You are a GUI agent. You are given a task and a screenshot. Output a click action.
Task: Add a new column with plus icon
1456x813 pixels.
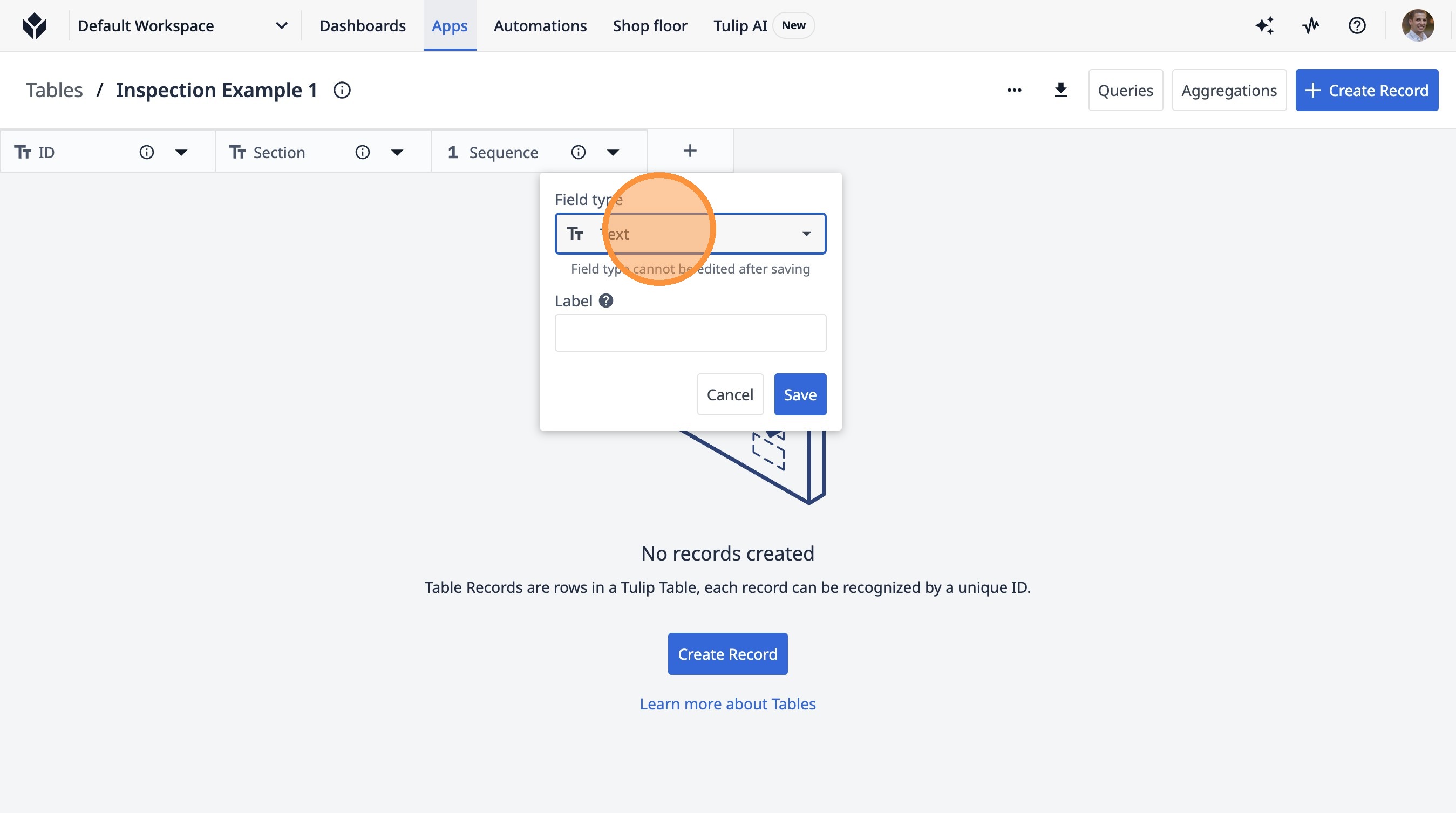pyautogui.click(x=690, y=152)
